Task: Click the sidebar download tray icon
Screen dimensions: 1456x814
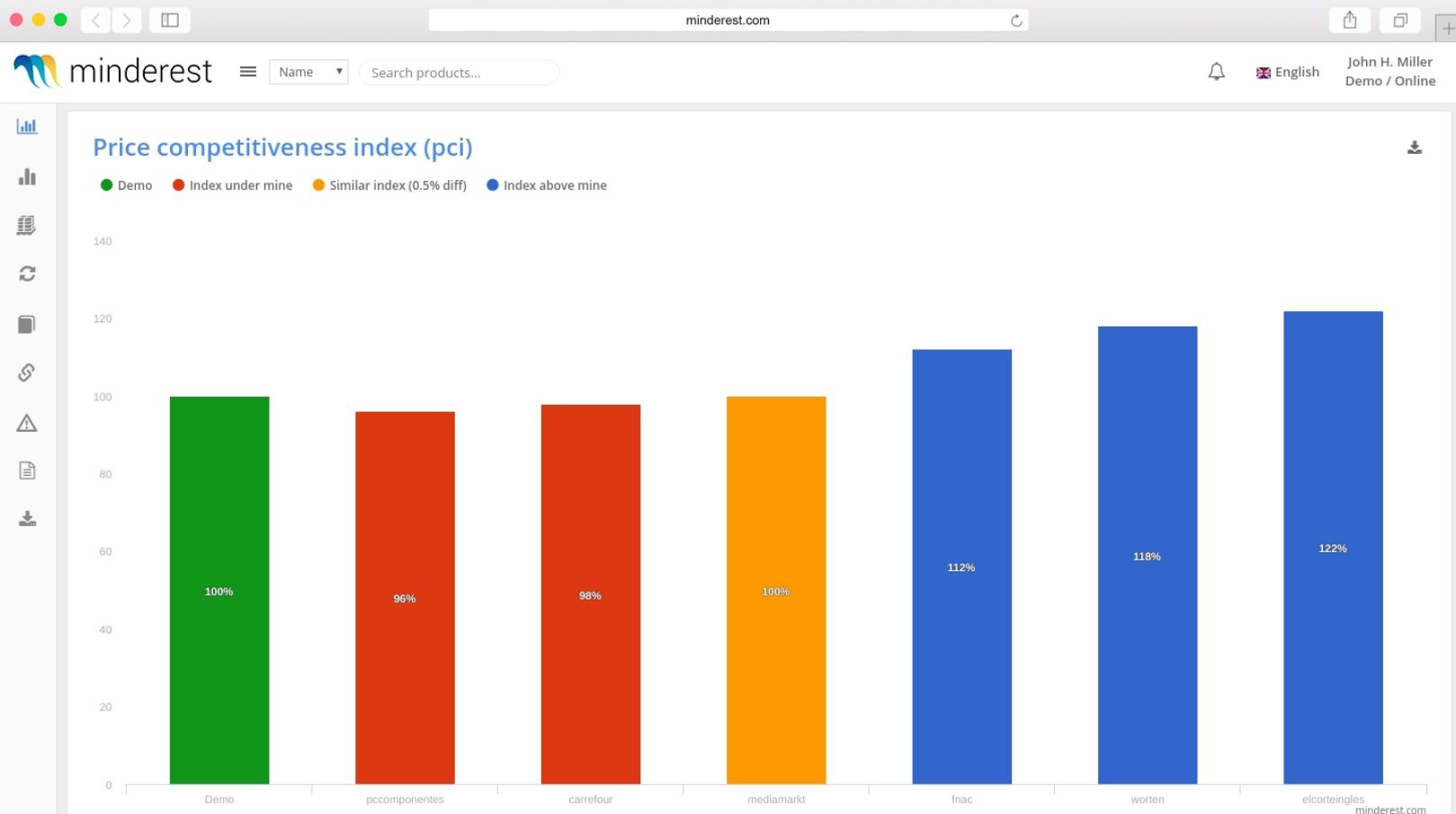Action: (x=27, y=519)
